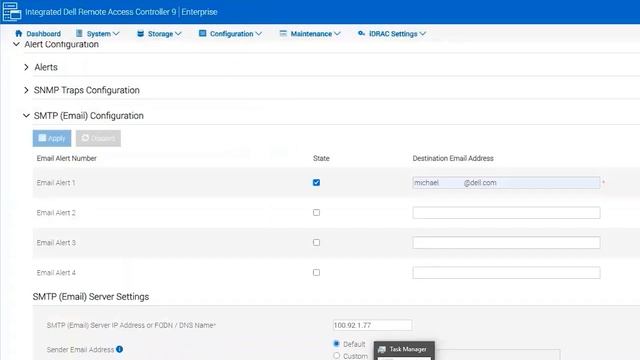Image resolution: width=640 pixels, height=360 pixels.
Task: Open the Configuration menu label
Action: pyautogui.click(x=231, y=34)
